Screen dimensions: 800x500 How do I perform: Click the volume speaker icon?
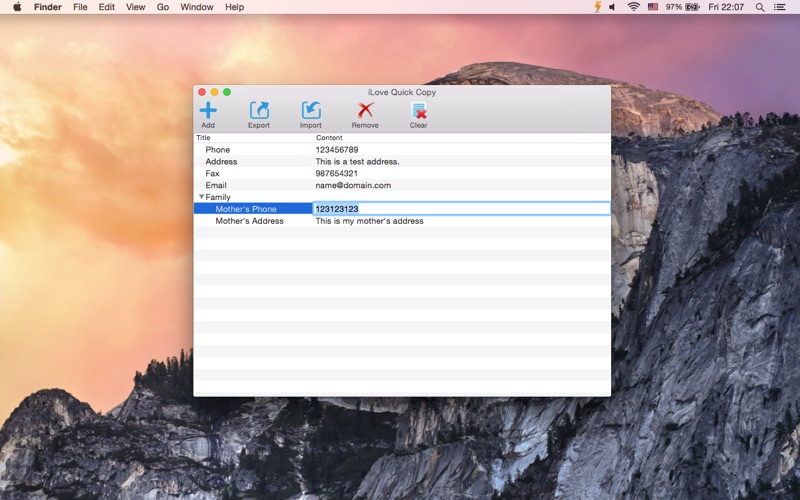point(612,7)
